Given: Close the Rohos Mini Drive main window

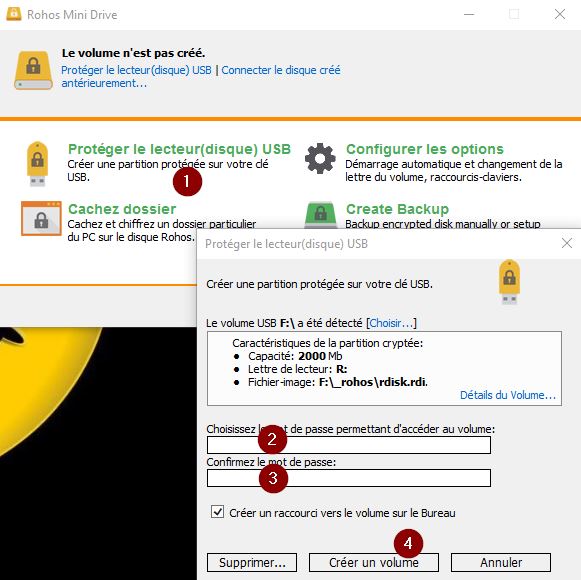Looking at the screenshot, I should [560, 14].
